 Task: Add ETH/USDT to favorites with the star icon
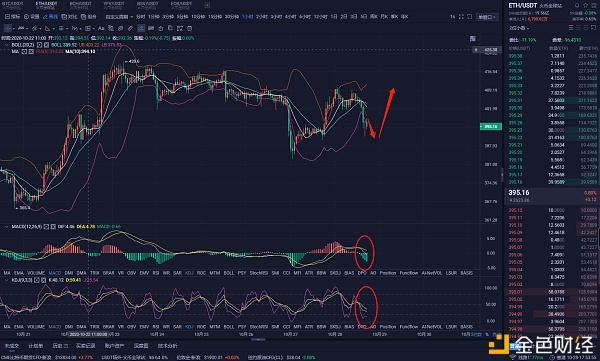(585, 5)
